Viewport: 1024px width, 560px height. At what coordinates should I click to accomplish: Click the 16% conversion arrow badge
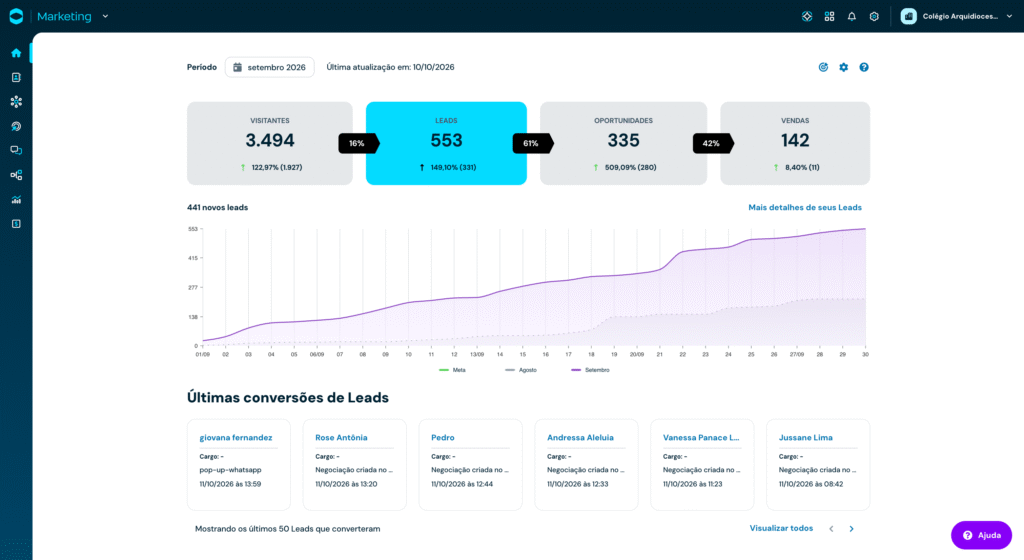pyautogui.click(x=359, y=143)
